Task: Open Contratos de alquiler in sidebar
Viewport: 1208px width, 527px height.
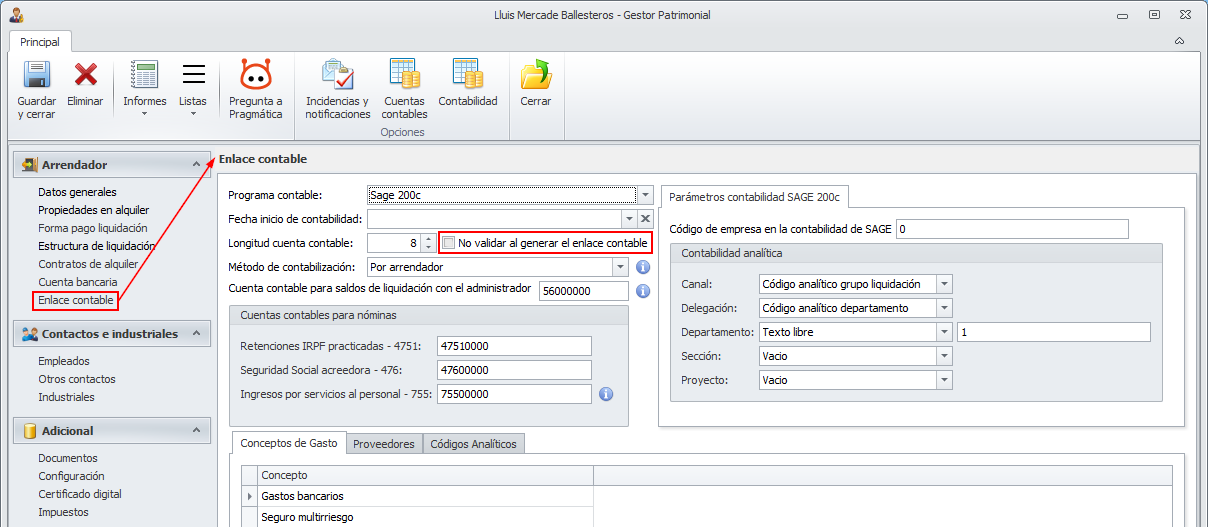Action: (88, 264)
